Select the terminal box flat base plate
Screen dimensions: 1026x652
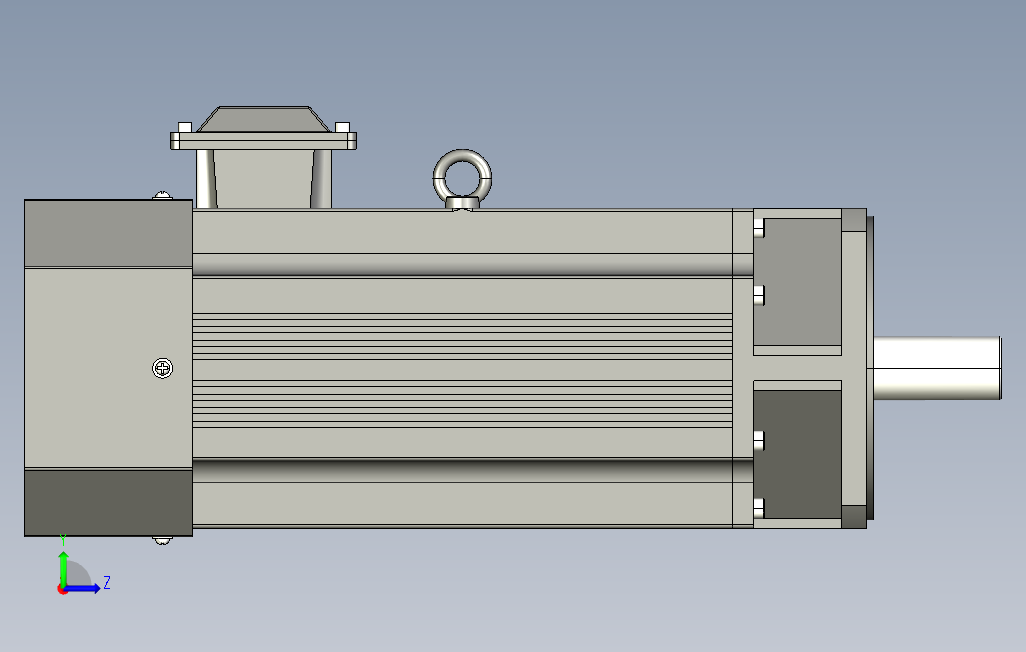pyautogui.click(x=263, y=141)
